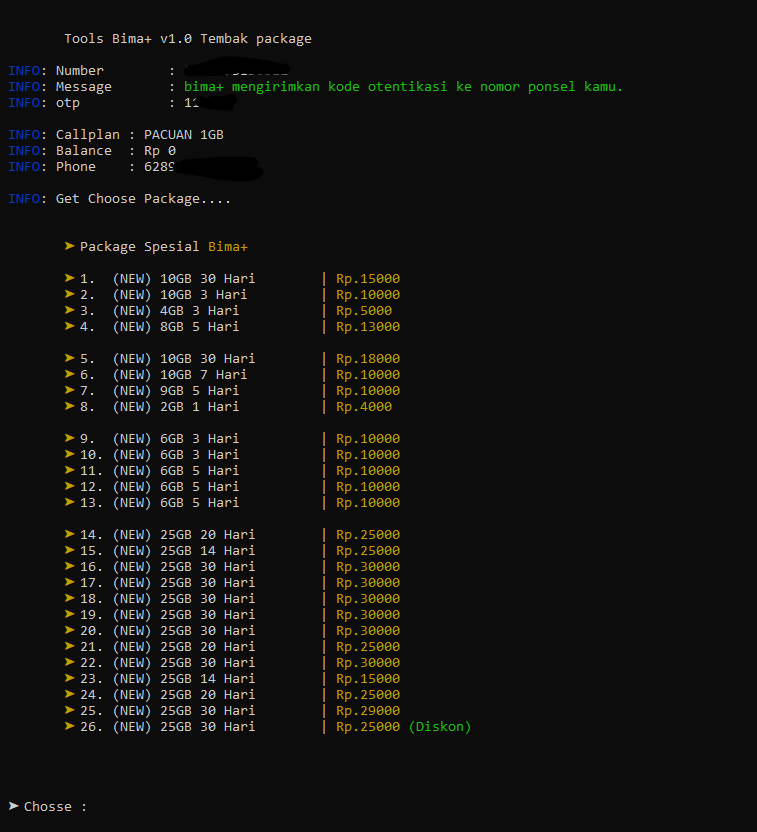Select package 12 row '6GB 5 Hari'
The height and width of the screenshot is (832, 757).
(x=232, y=487)
